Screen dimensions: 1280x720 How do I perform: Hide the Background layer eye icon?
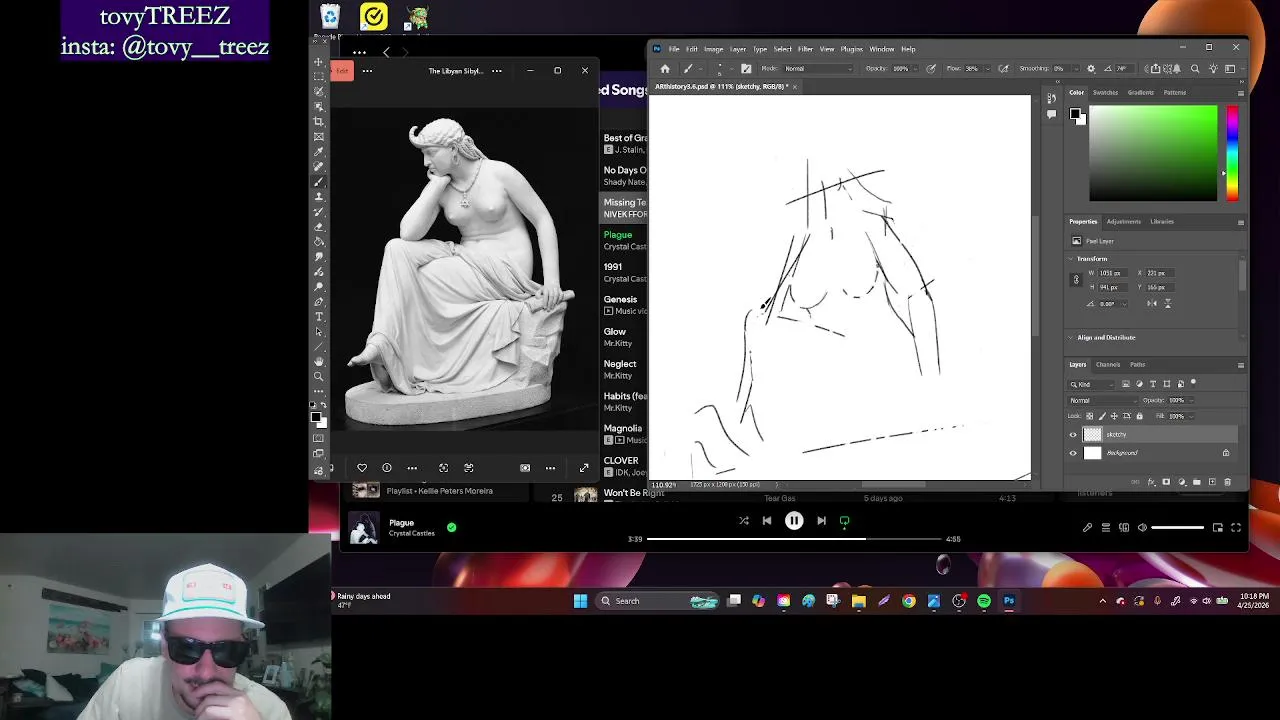point(1073,453)
